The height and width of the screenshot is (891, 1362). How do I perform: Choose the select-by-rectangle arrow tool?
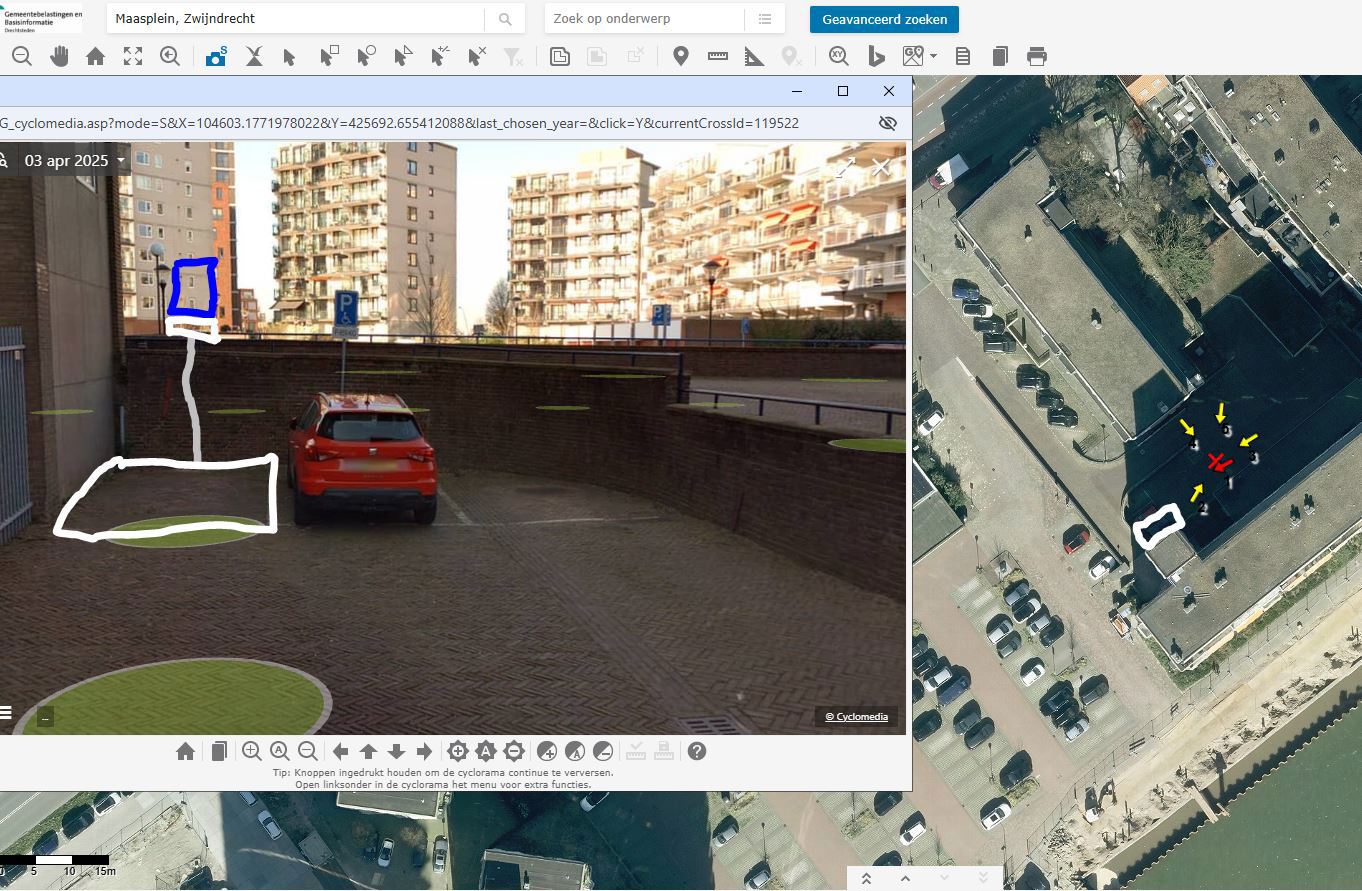[x=328, y=57]
